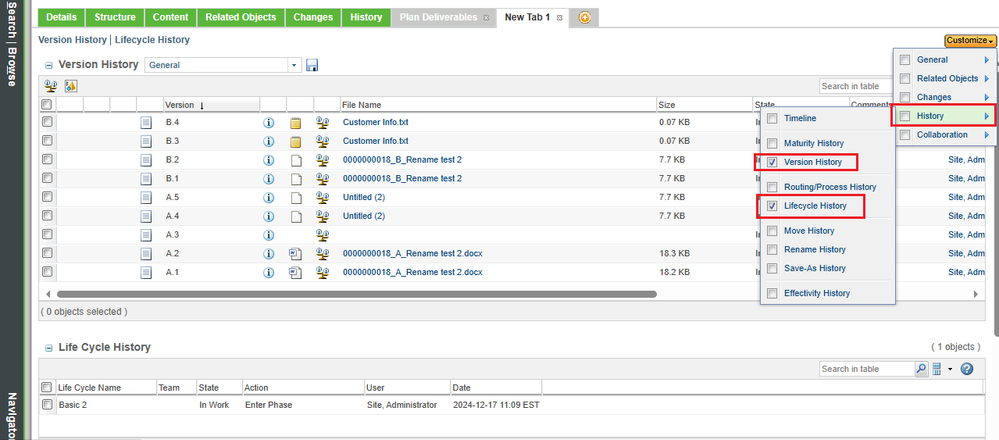Click the second Version History toolbar icon
Viewport: 999px width, 440px height.
[71, 86]
